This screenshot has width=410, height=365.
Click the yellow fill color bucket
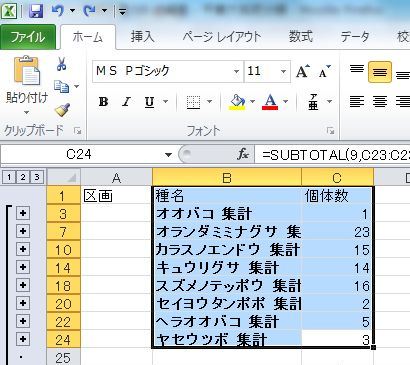[237, 102]
